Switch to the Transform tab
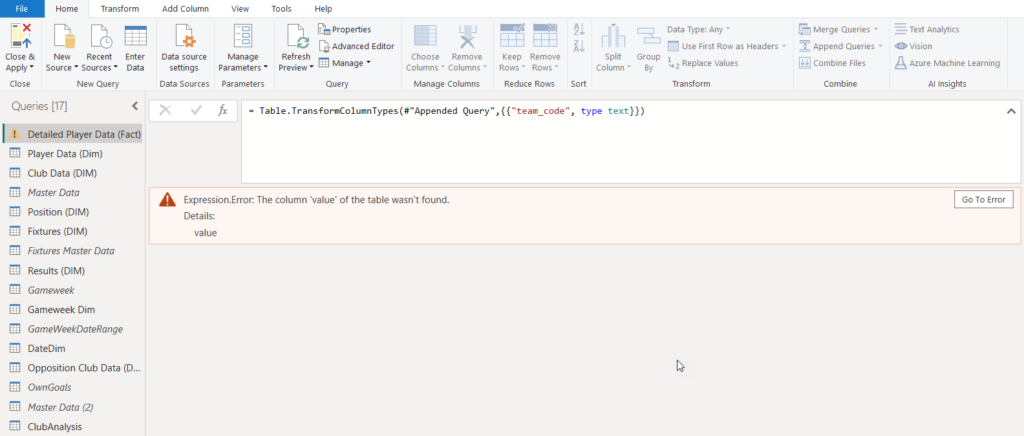 click(x=120, y=8)
